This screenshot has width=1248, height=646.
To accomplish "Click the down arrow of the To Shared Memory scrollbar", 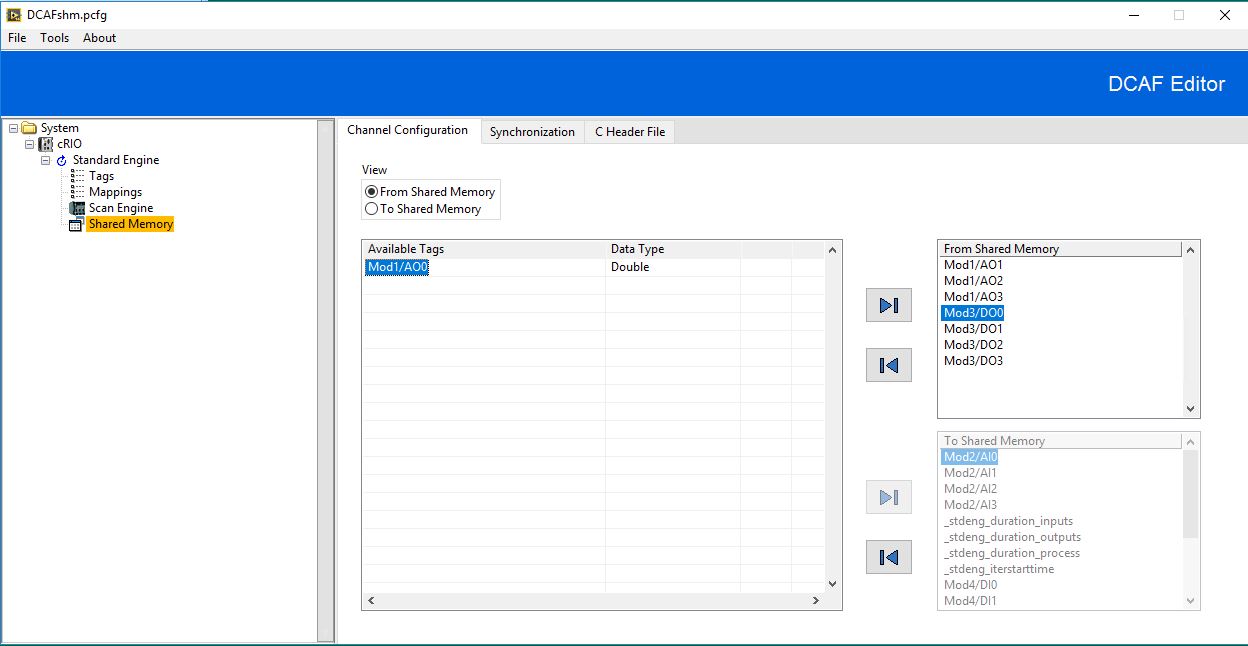I will pos(1190,600).
